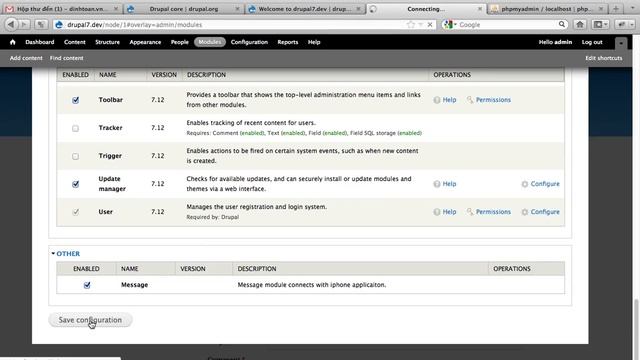Click the Add content shortcut

point(26,58)
